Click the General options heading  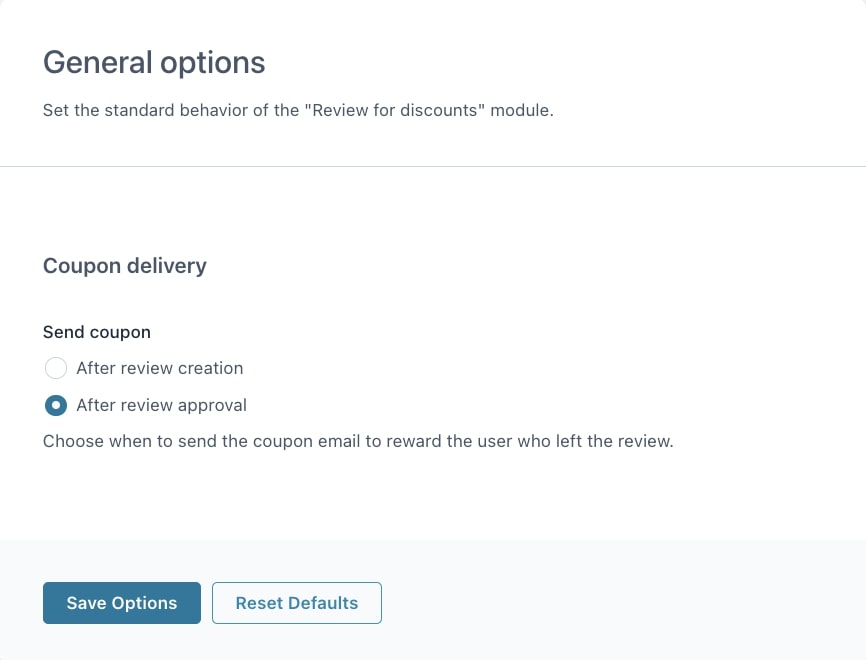pos(154,63)
